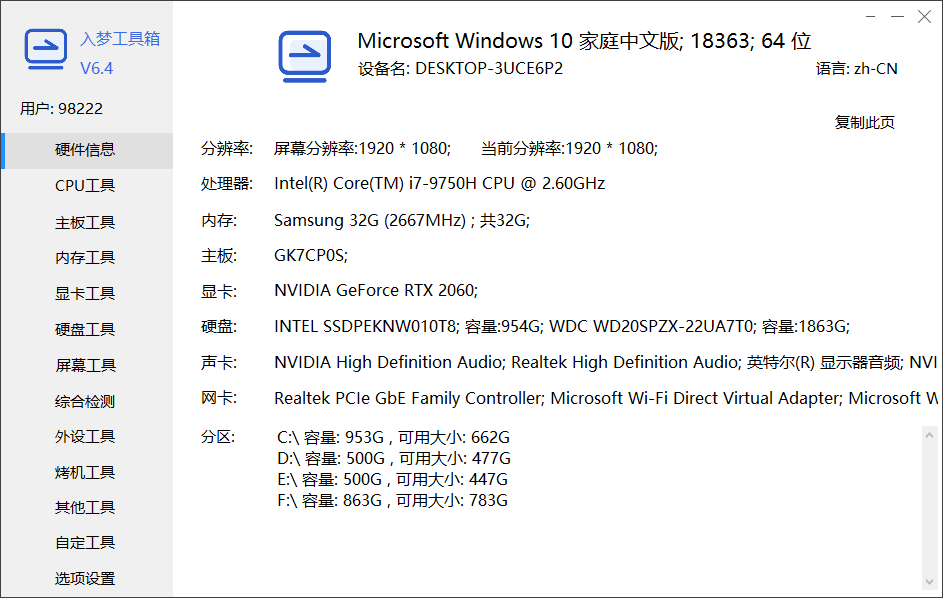
Task: Open 综合检测 page
Action: [x=87, y=401]
